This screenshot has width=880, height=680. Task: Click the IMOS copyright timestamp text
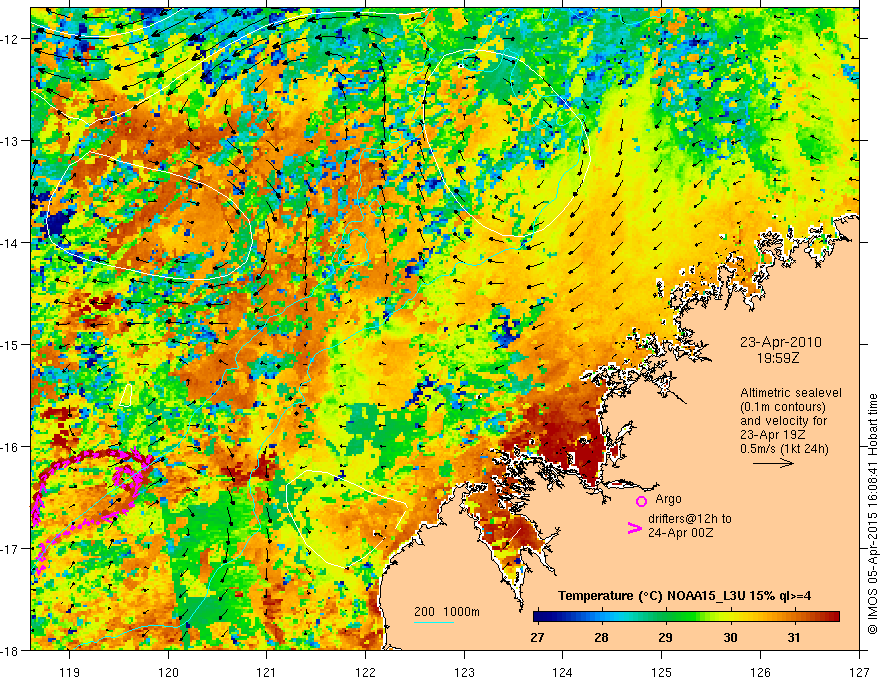[873, 513]
